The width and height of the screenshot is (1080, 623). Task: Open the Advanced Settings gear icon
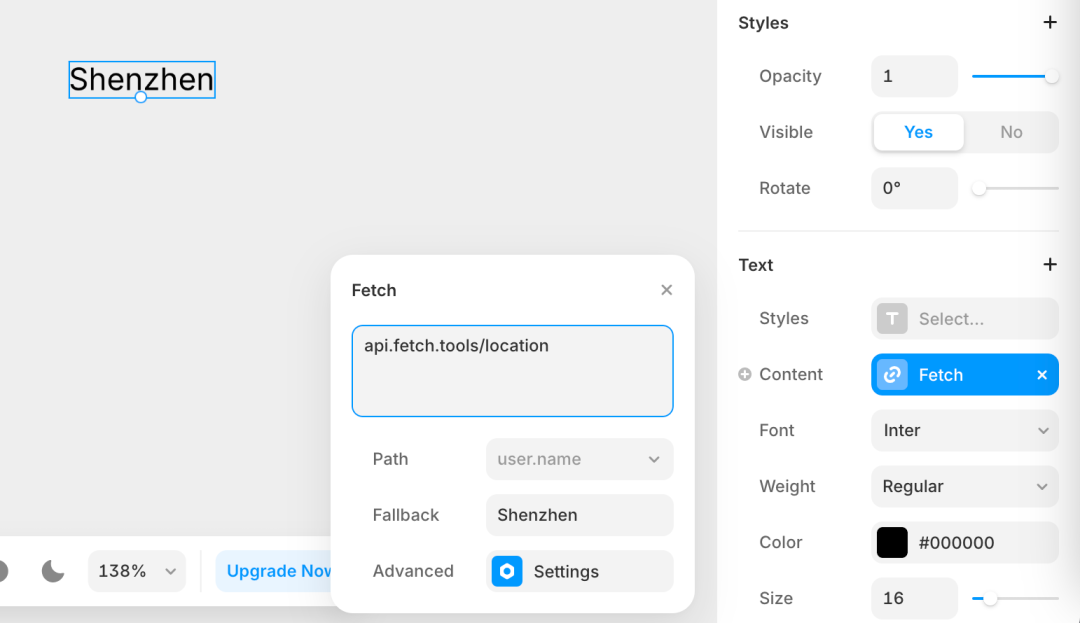(x=507, y=571)
